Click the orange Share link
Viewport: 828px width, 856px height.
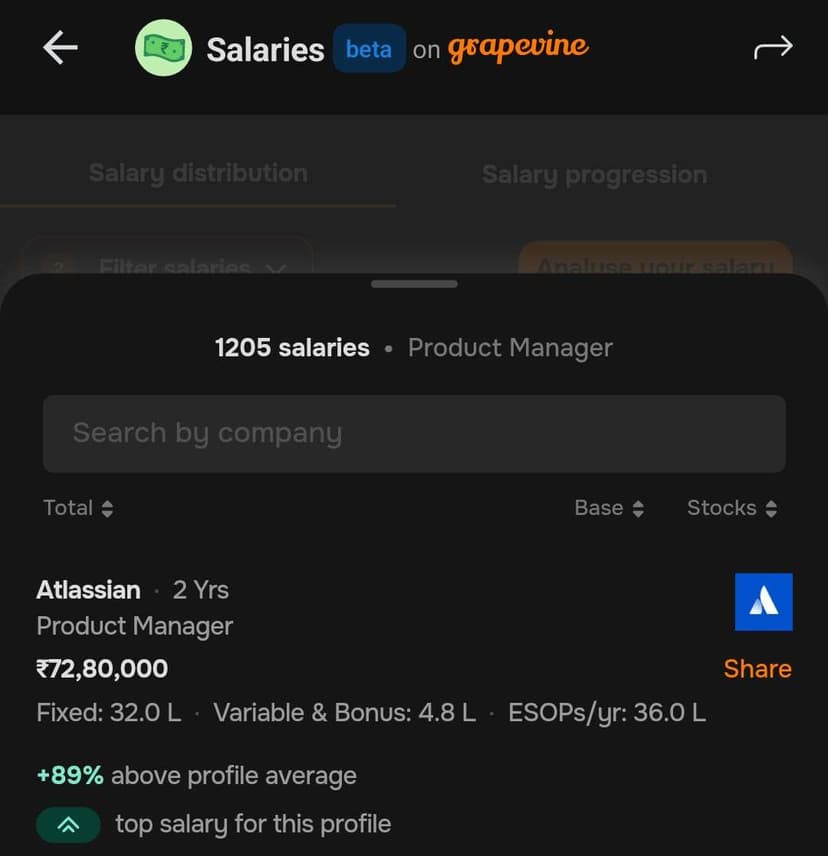click(x=757, y=669)
